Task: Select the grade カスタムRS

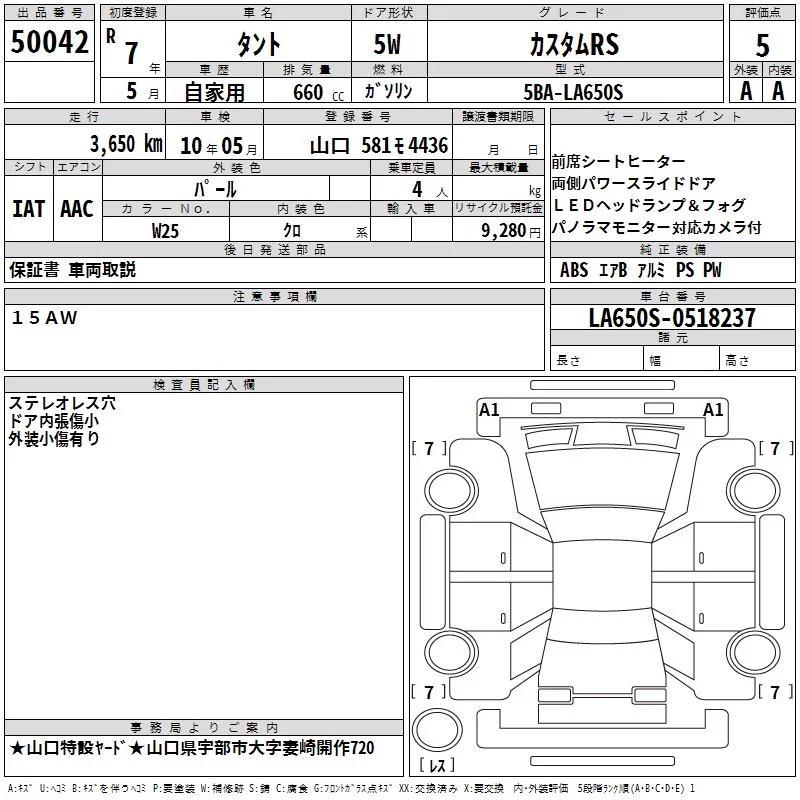Action: [x=574, y=44]
